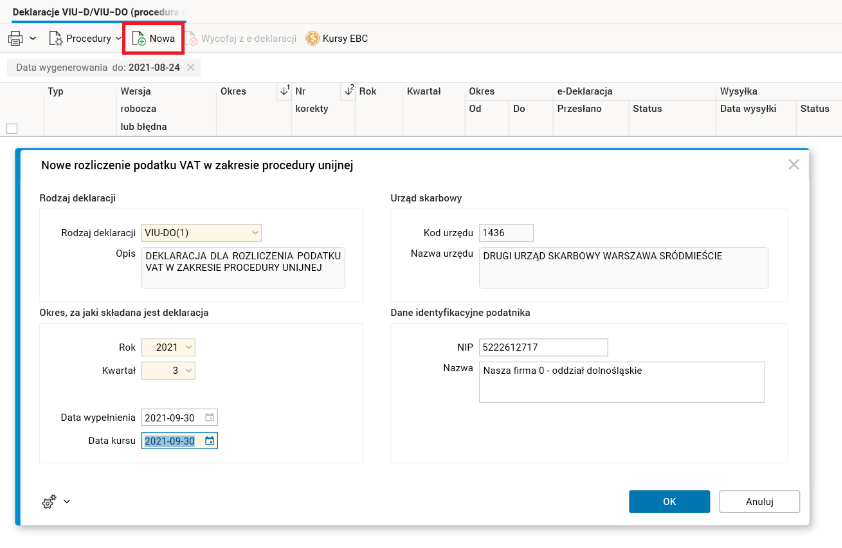The width and height of the screenshot is (842, 548).
Task: Create a new declaration with Nowa
Action: pos(153,39)
